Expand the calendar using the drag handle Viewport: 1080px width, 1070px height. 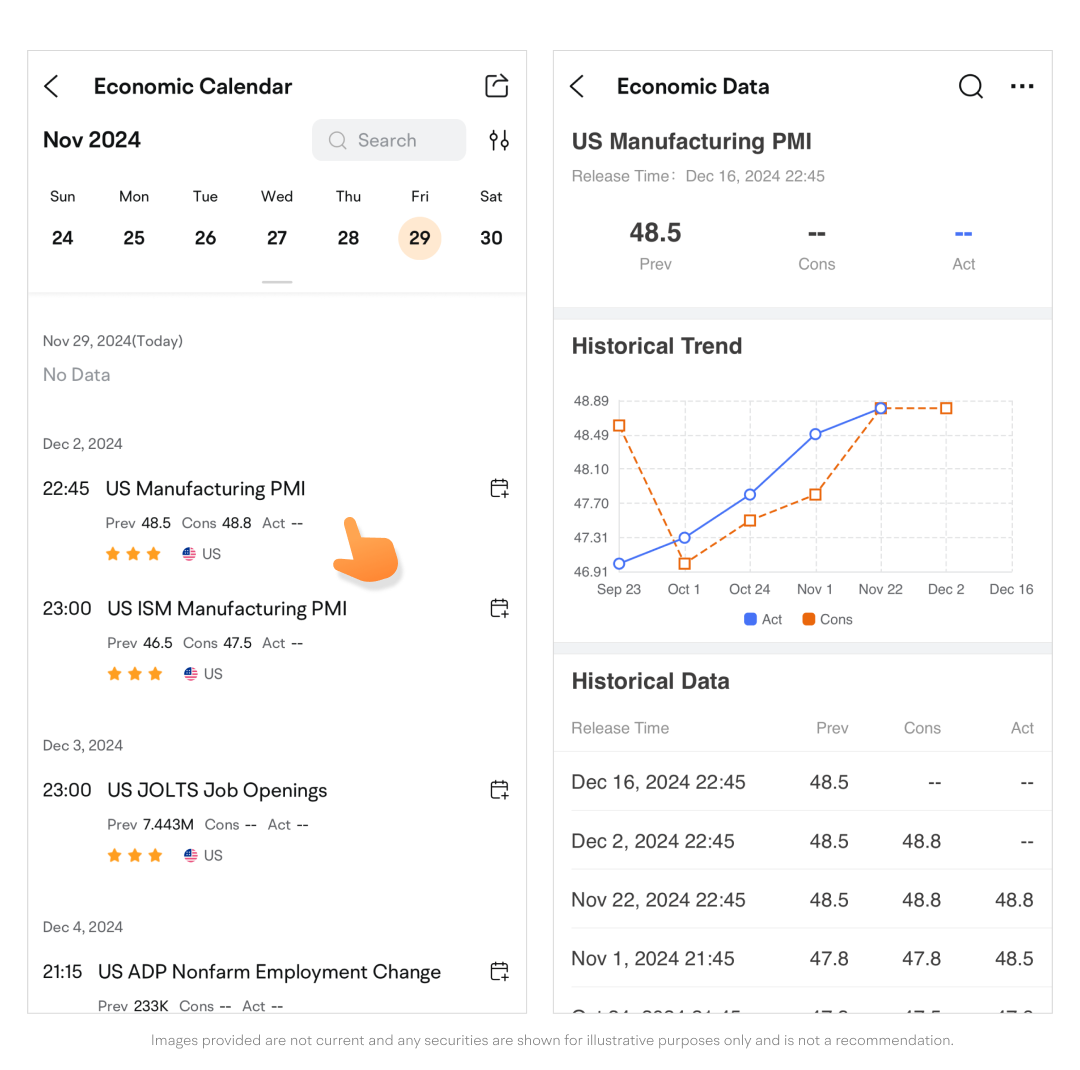click(277, 282)
